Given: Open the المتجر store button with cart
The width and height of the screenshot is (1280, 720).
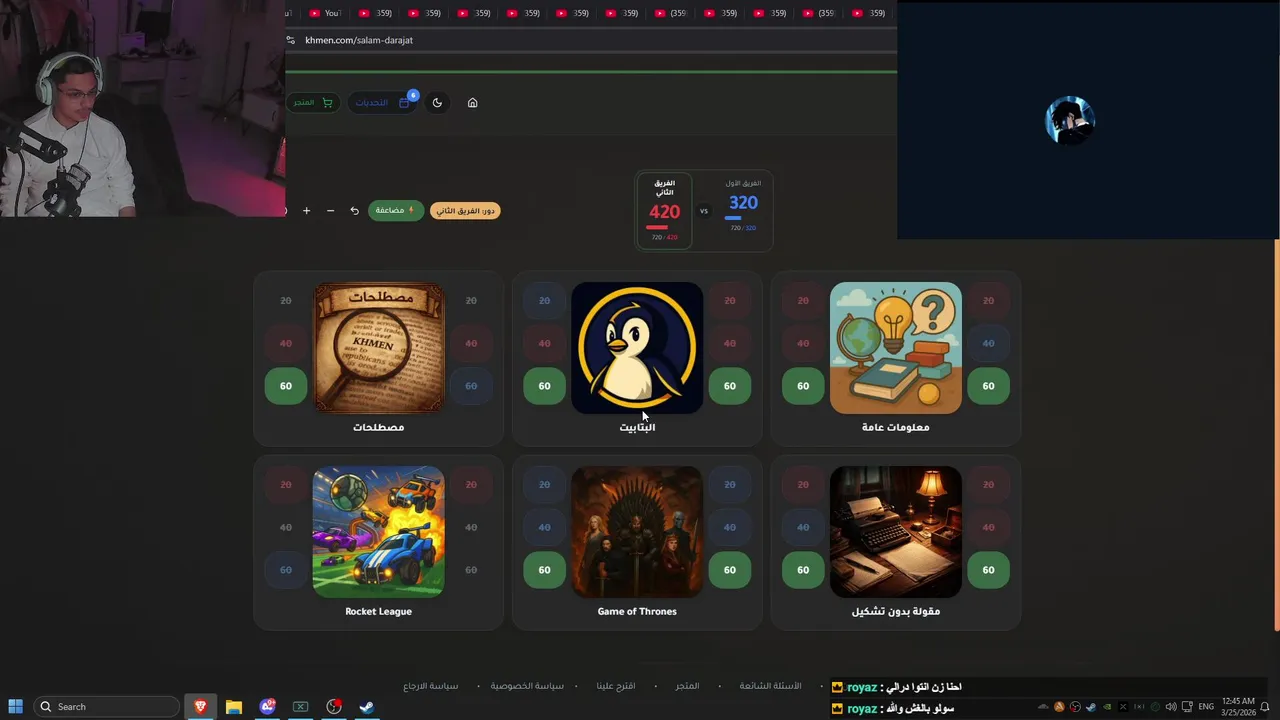Looking at the screenshot, I should [x=312, y=102].
